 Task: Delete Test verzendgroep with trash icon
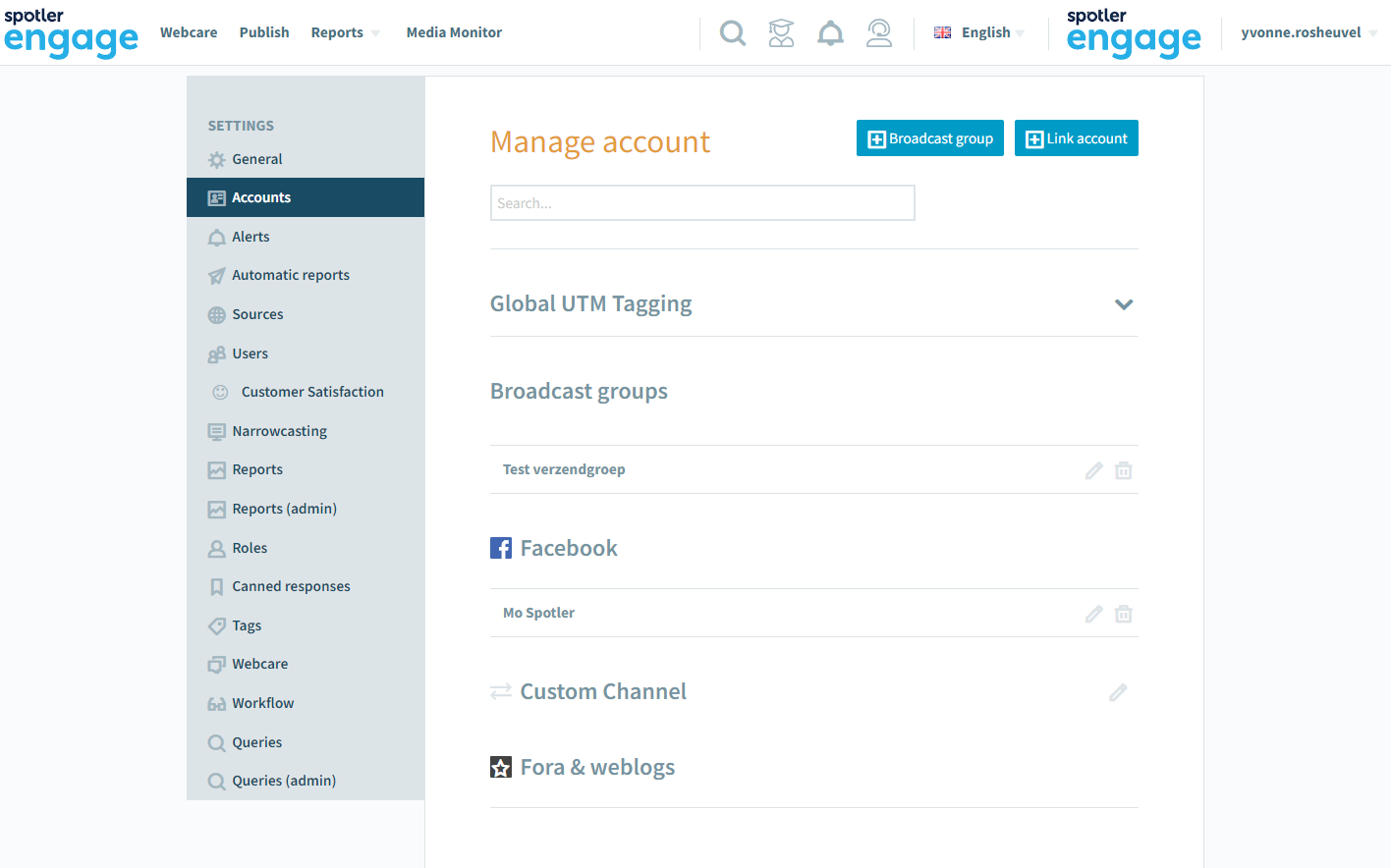tap(1124, 470)
